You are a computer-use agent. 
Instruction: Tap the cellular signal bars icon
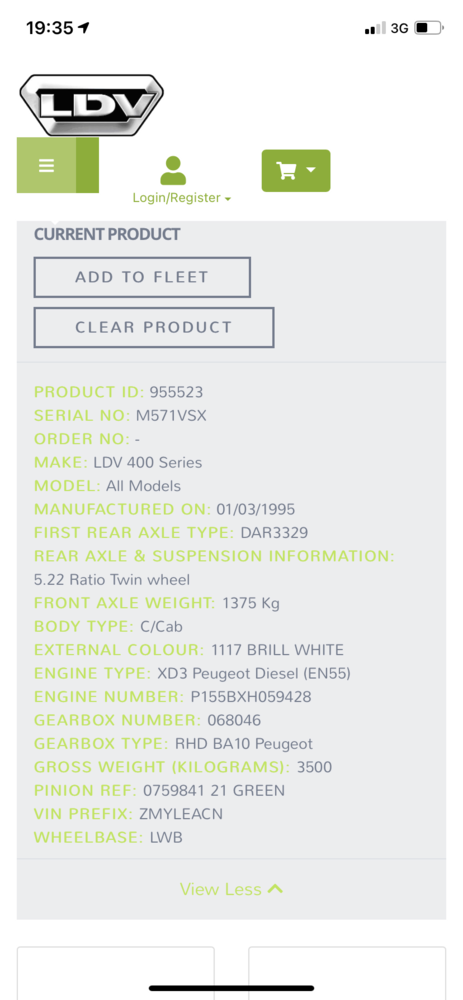click(375, 28)
